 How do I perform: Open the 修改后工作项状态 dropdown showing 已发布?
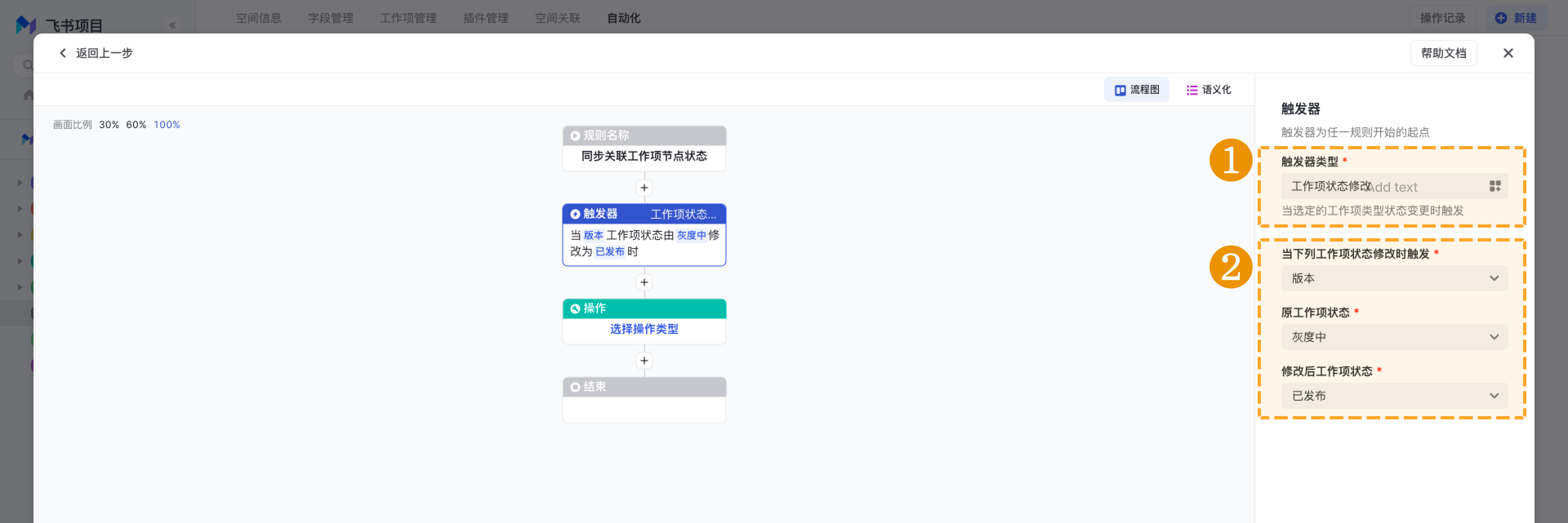click(x=1394, y=396)
